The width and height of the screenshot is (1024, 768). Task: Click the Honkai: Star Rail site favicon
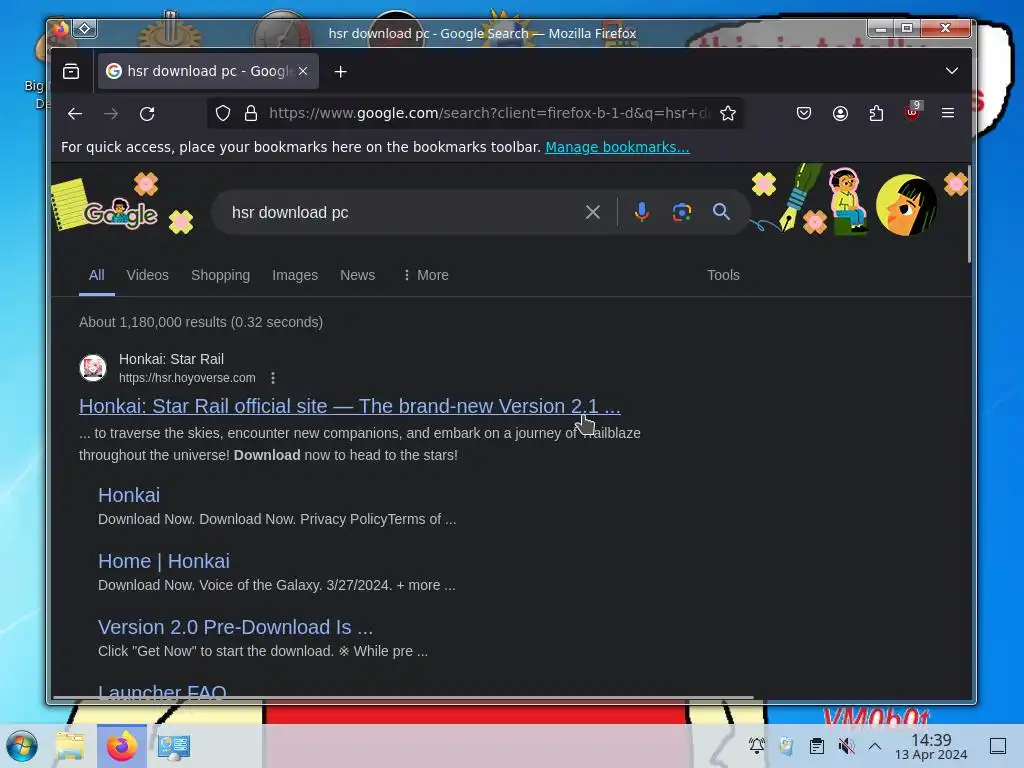point(93,368)
